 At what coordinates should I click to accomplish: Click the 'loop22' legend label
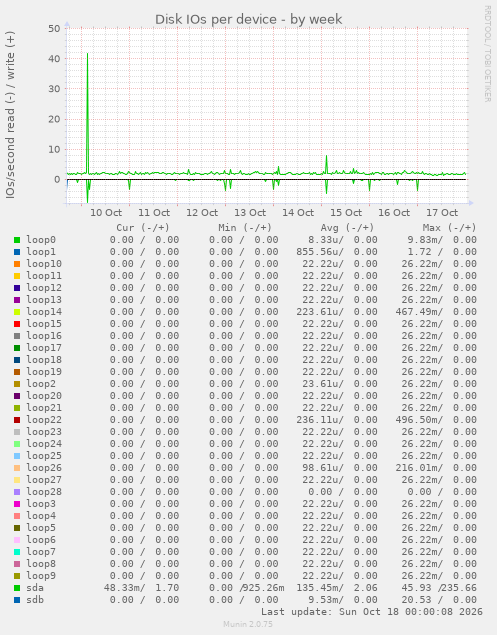point(44,420)
